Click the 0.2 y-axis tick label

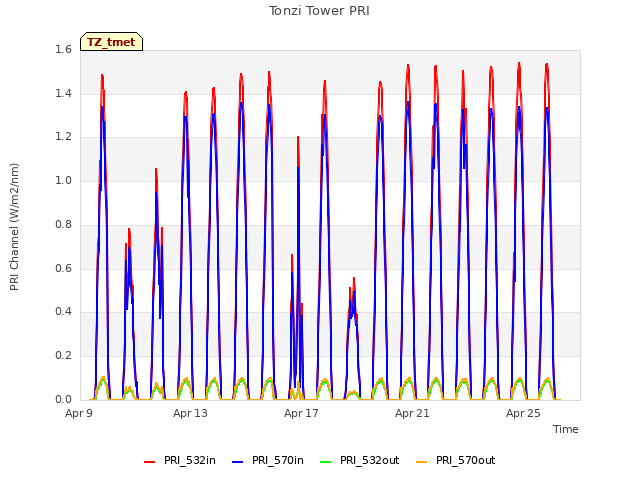pos(63,356)
